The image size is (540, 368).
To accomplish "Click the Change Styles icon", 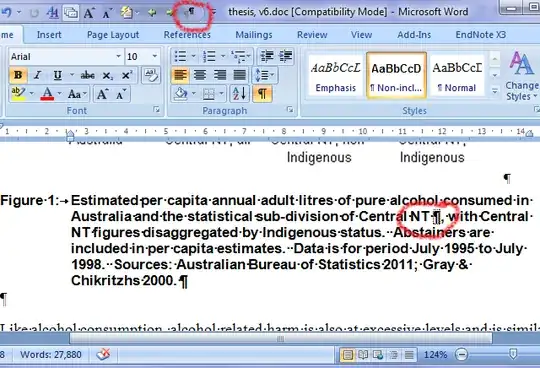I will tap(521, 76).
